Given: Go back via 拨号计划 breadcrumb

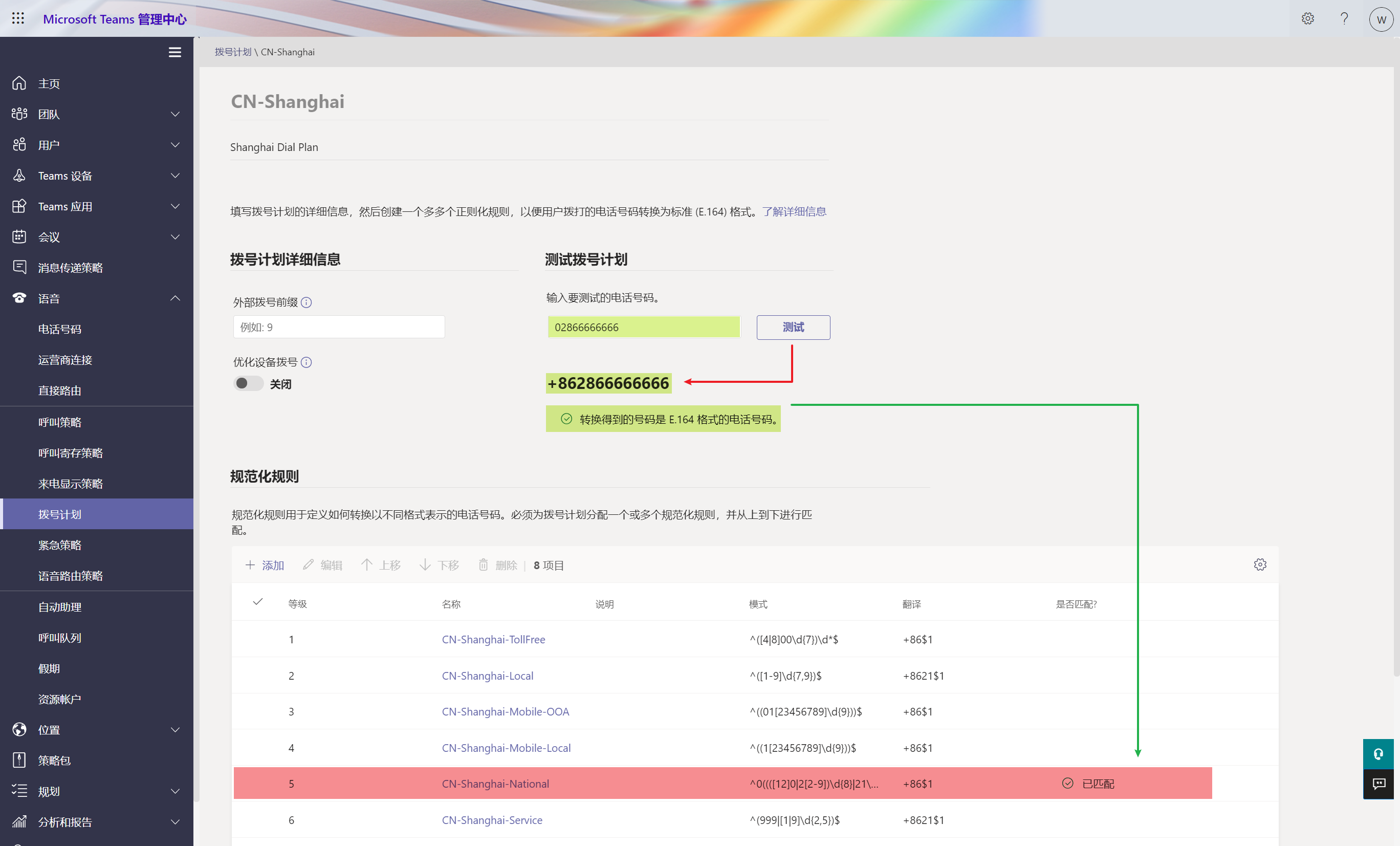Looking at the screenshot, I should tap(233, 52).
